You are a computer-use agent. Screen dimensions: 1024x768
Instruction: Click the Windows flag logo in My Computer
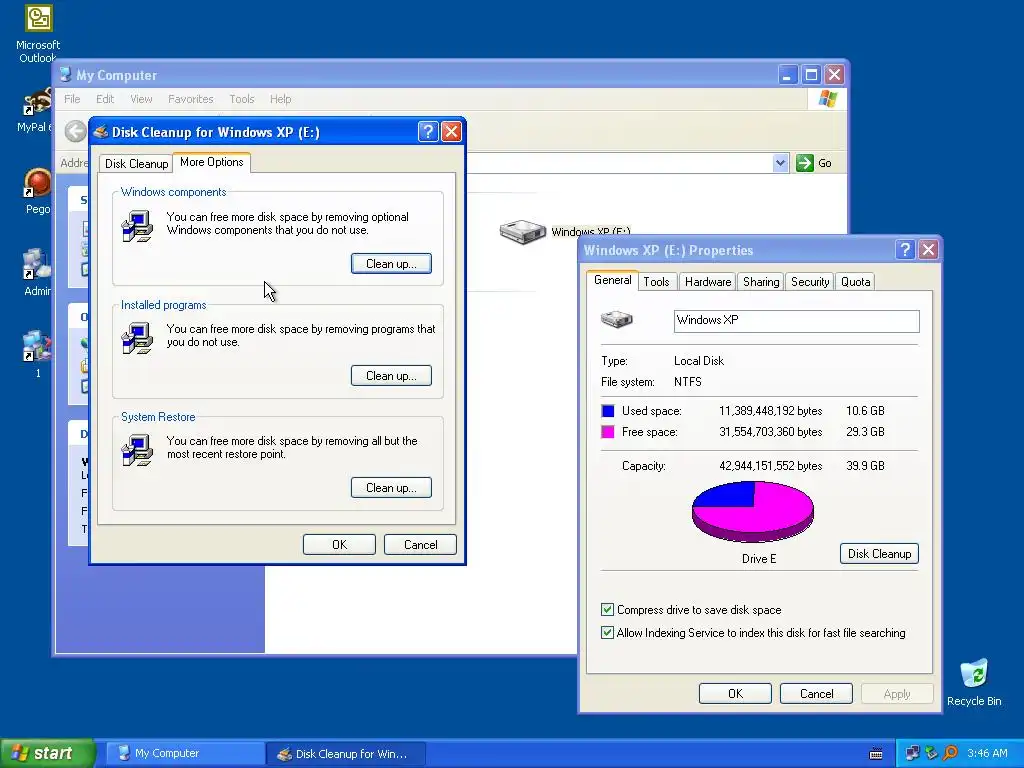[827, 99]
